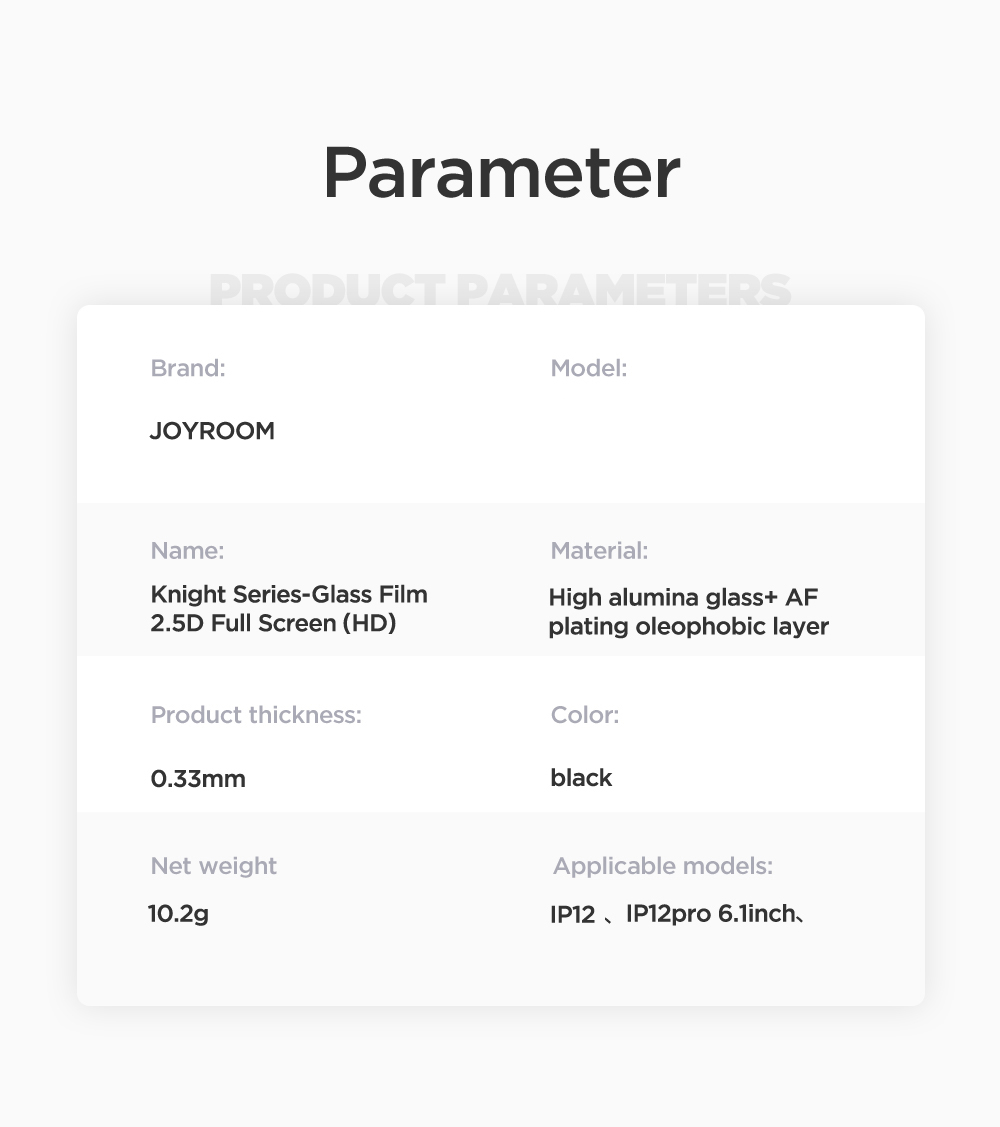
Task: Click the 2.5D Full Screen (HD) line
Action: [273, 623]
